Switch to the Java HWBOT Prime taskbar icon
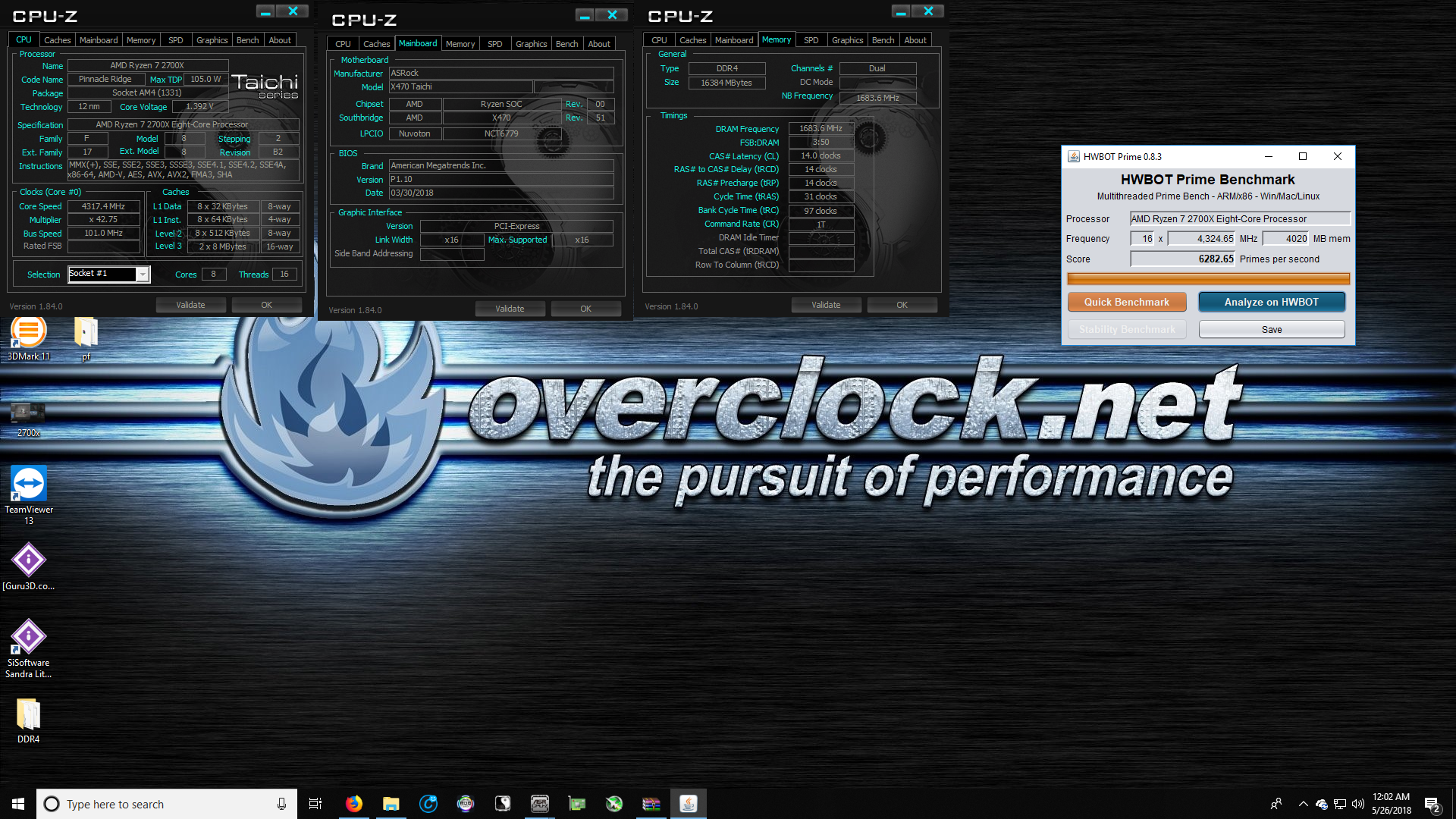This screenshot has width=1456, height=819. tap(688, 804)
